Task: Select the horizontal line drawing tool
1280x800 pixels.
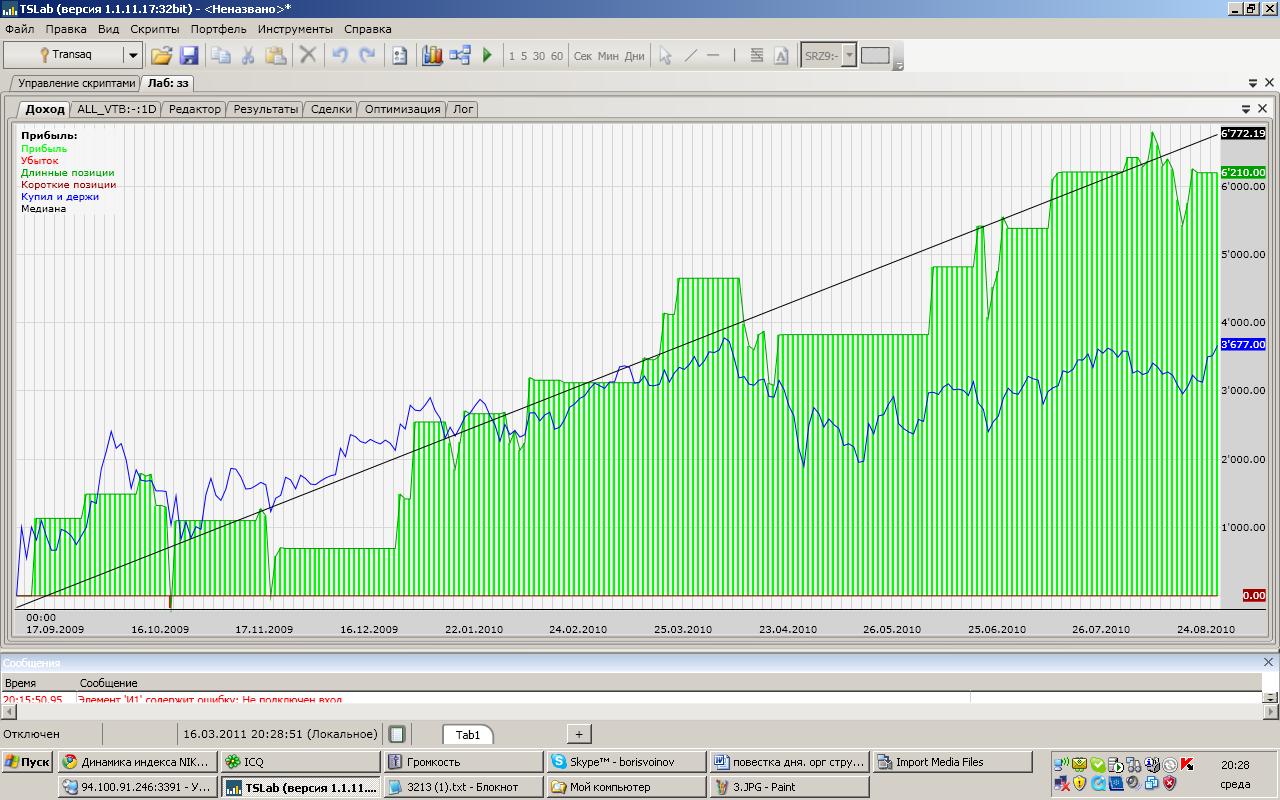Action: pyautogui.click(x=713, y=56)
